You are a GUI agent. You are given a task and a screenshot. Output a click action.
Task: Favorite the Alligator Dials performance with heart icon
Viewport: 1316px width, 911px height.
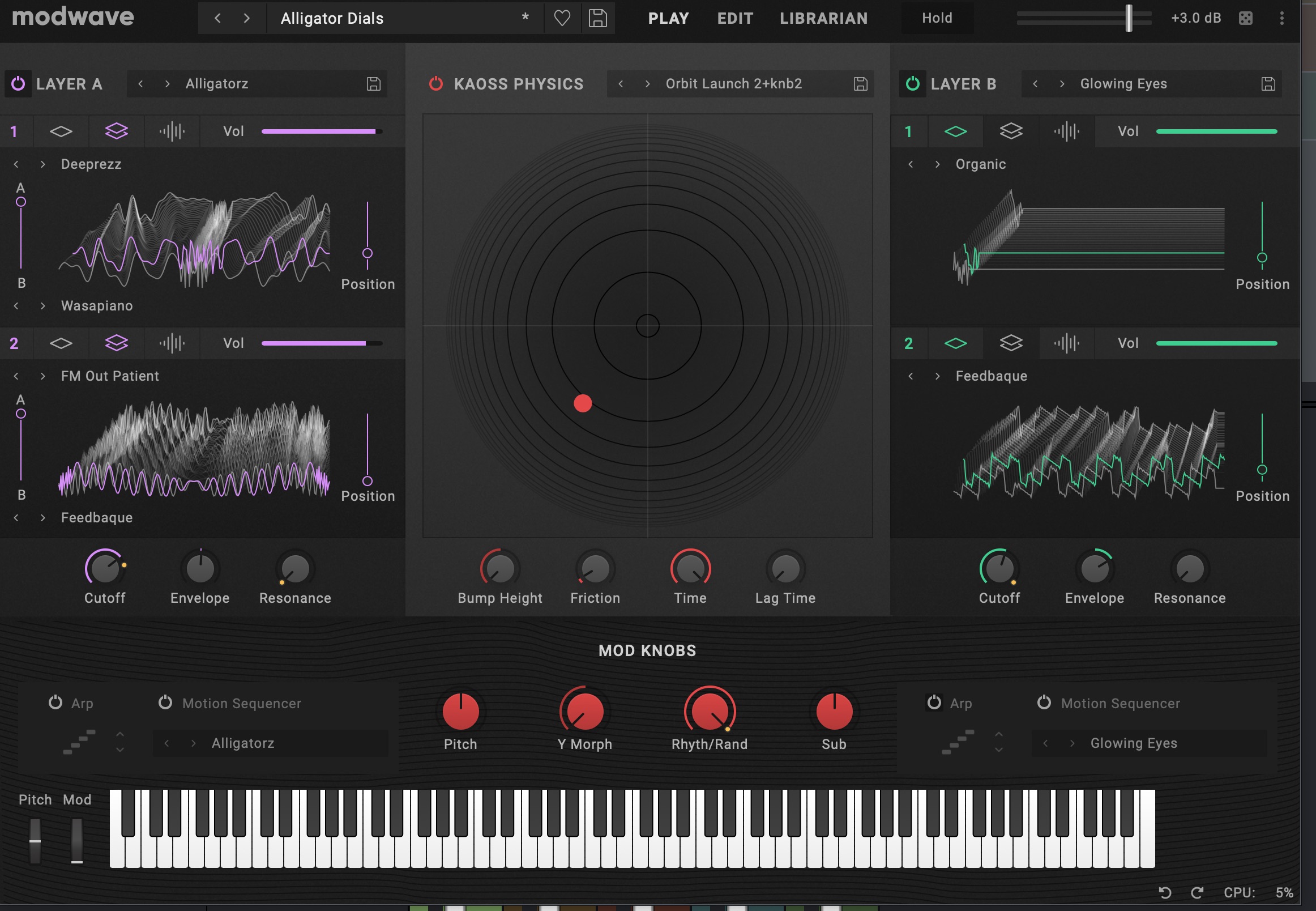coord(562,18)
